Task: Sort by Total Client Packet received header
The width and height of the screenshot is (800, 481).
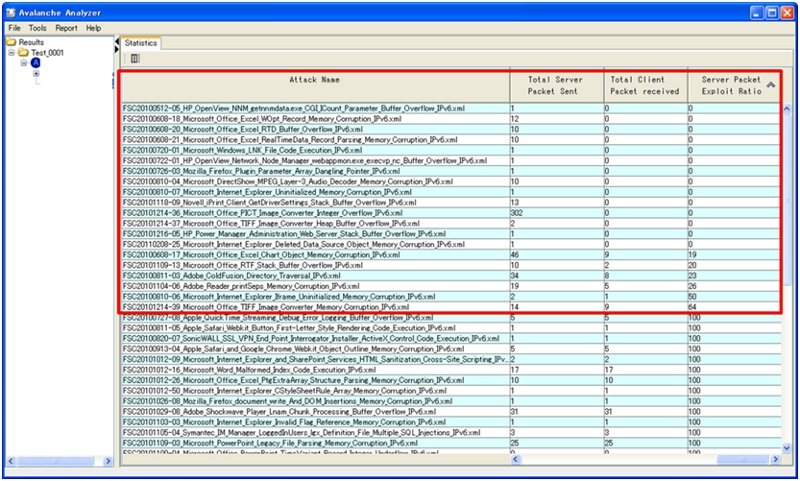Action: click(645, 86)
